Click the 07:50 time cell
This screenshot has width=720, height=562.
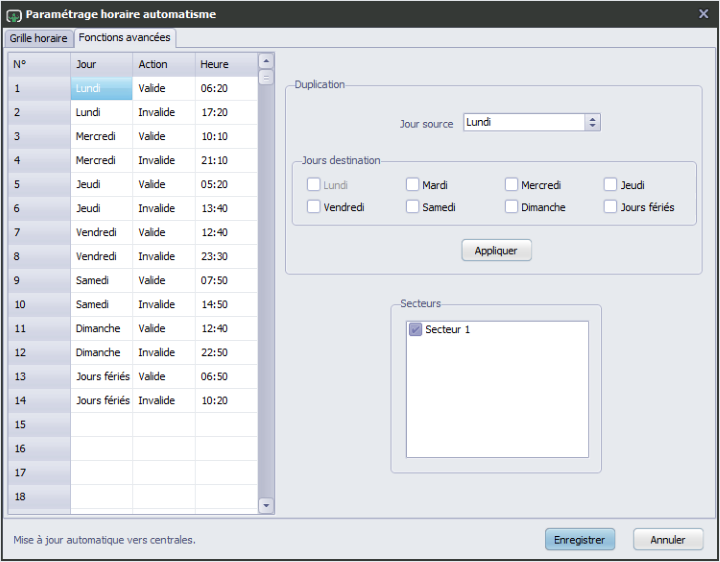coord(226,280)
